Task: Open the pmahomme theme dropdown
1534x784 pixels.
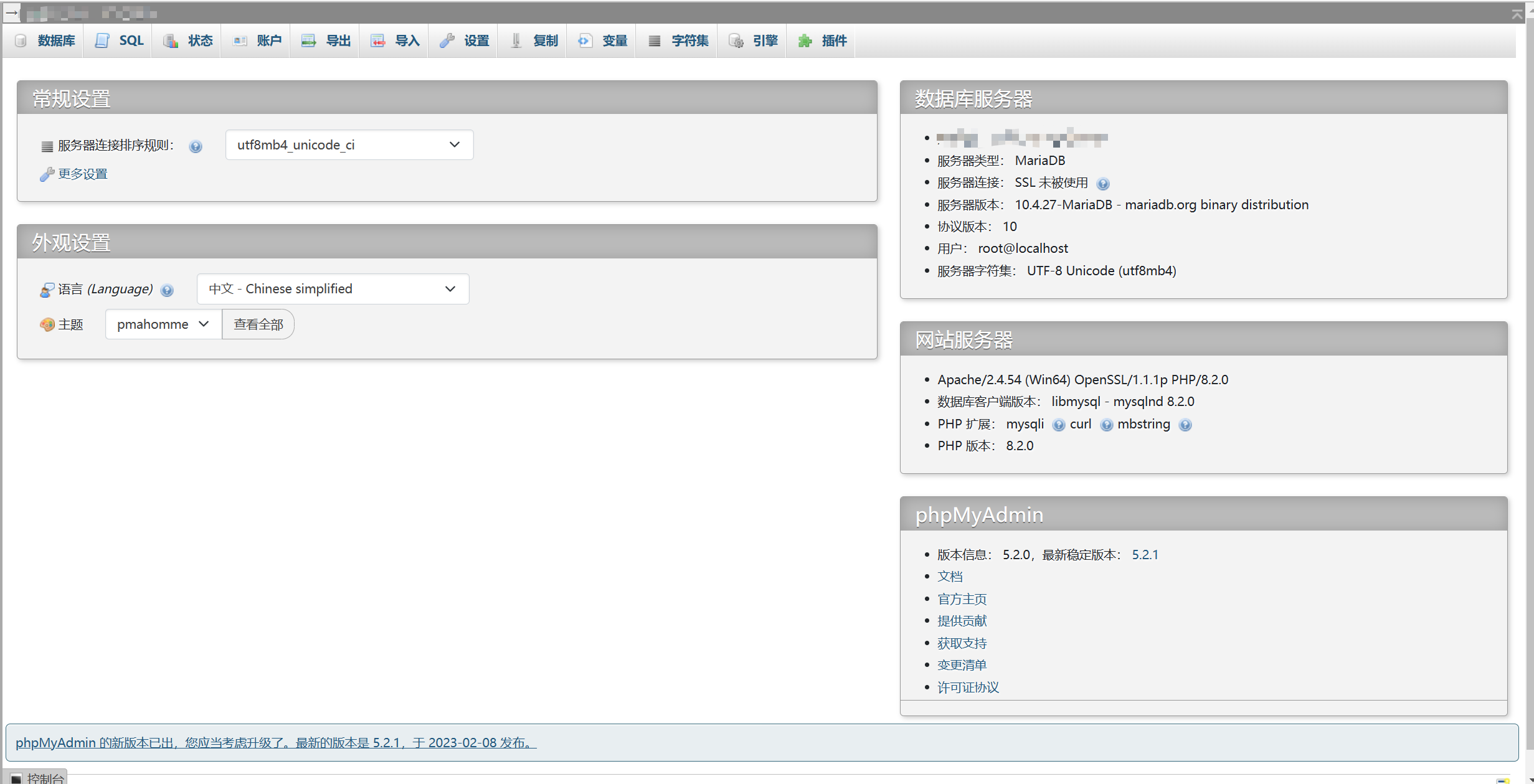Action: click(163, 324)
